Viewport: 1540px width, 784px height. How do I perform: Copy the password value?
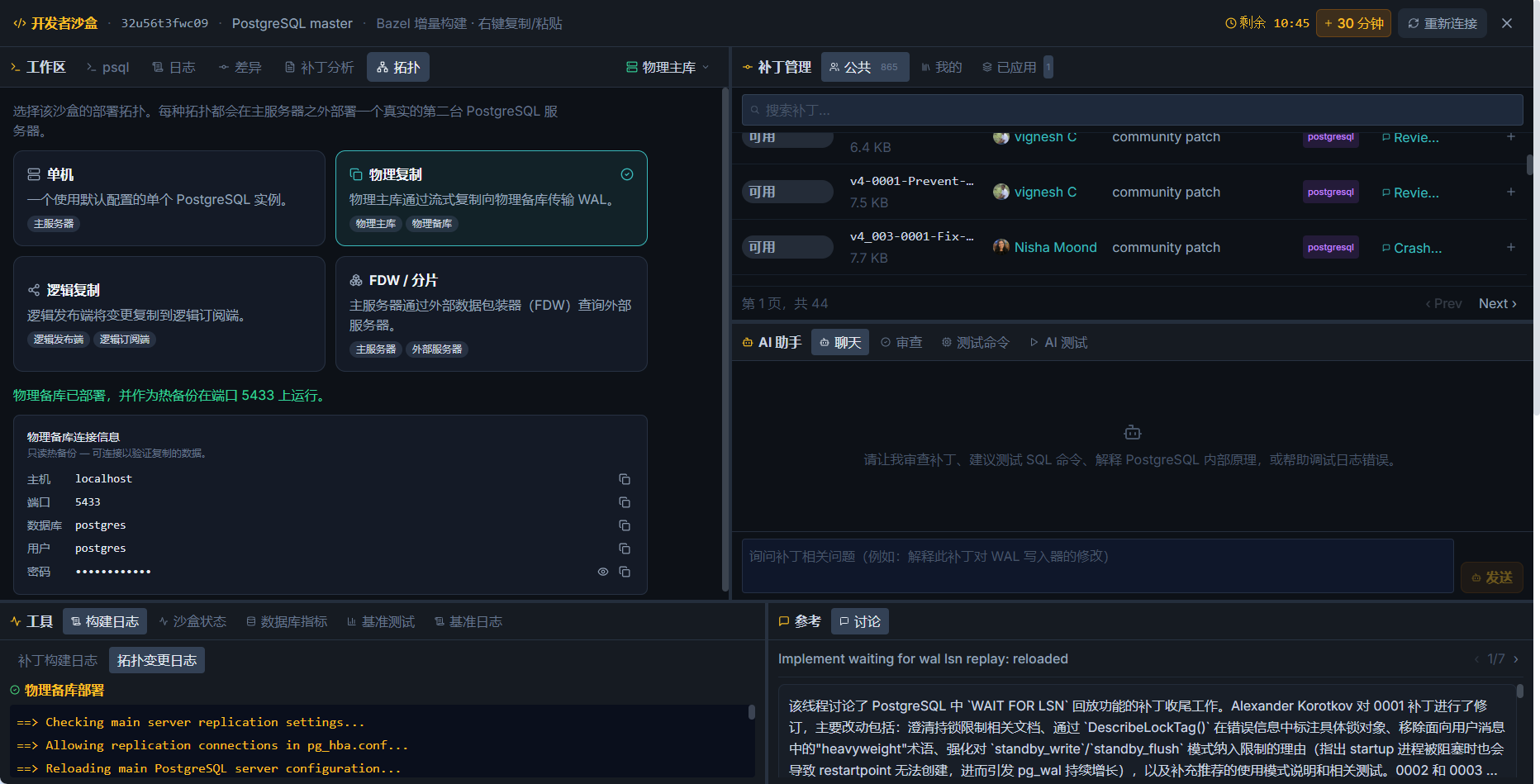tap(625, 572)
